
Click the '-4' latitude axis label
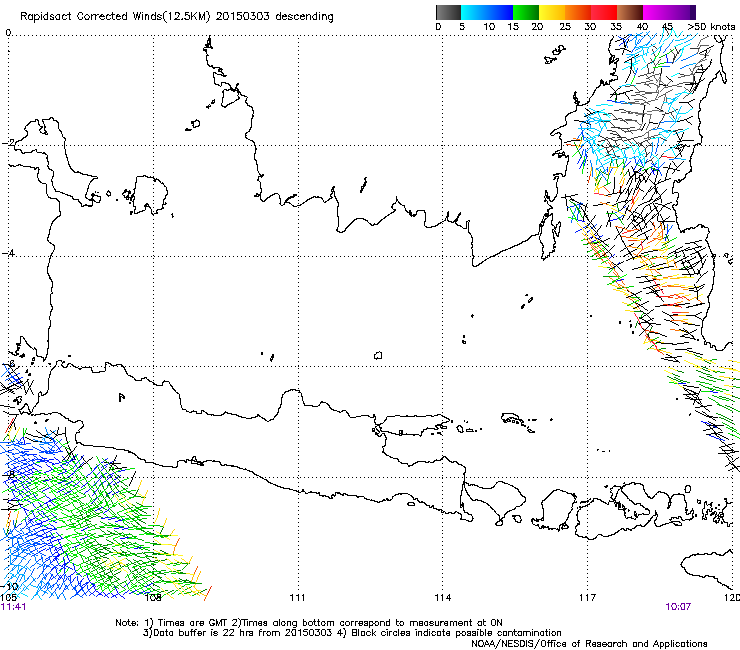click(8, 253)
